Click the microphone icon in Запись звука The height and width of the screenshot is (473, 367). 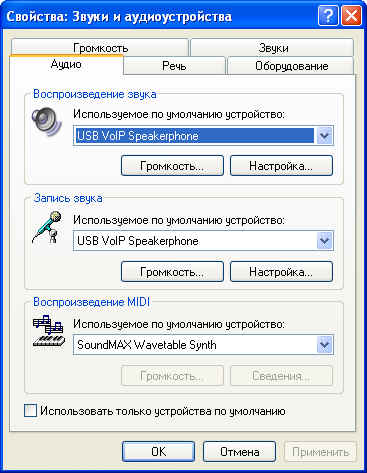pyautogui.click(x=48, y=227)
